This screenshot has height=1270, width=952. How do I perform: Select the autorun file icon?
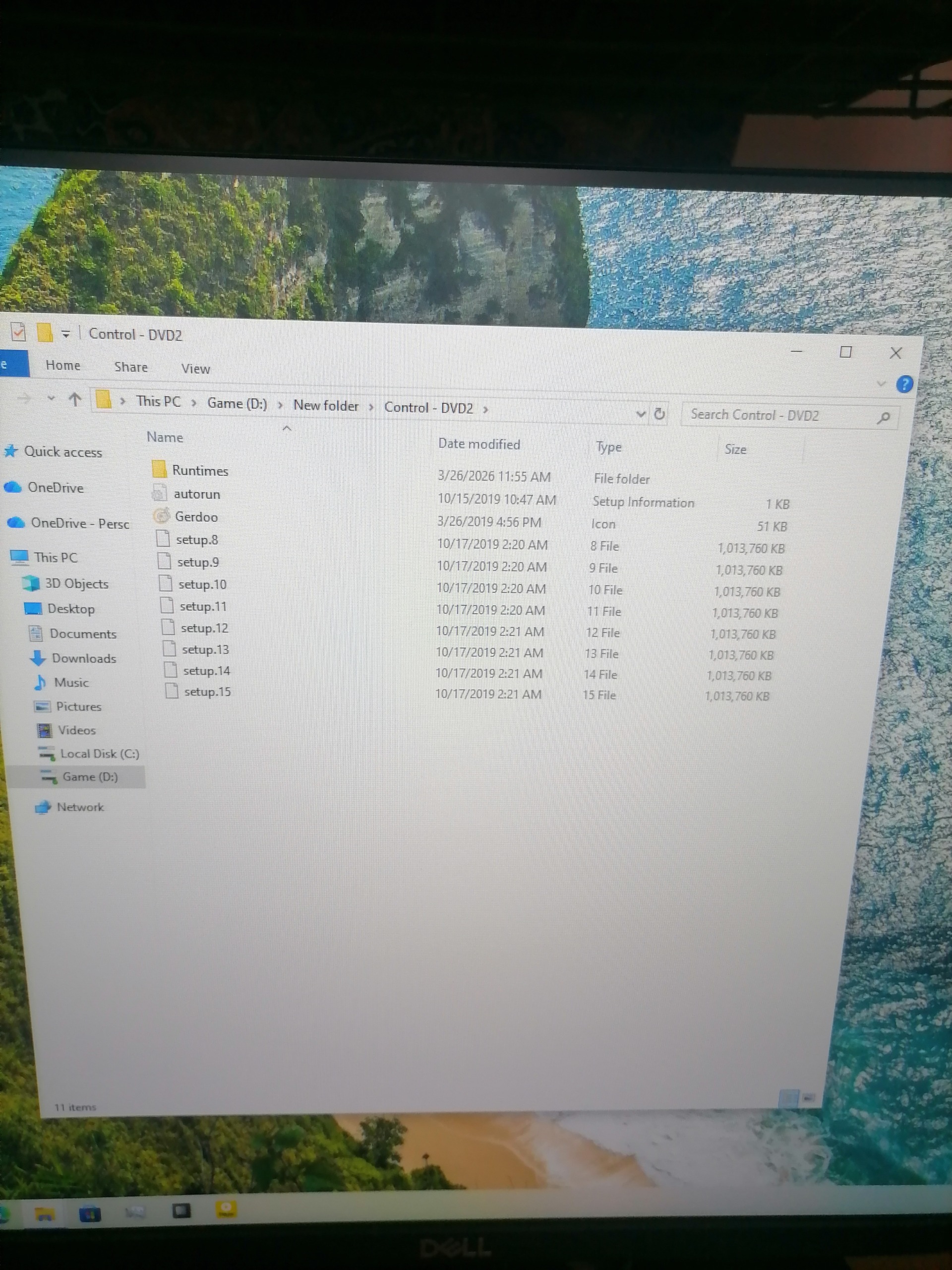point(160,493)
